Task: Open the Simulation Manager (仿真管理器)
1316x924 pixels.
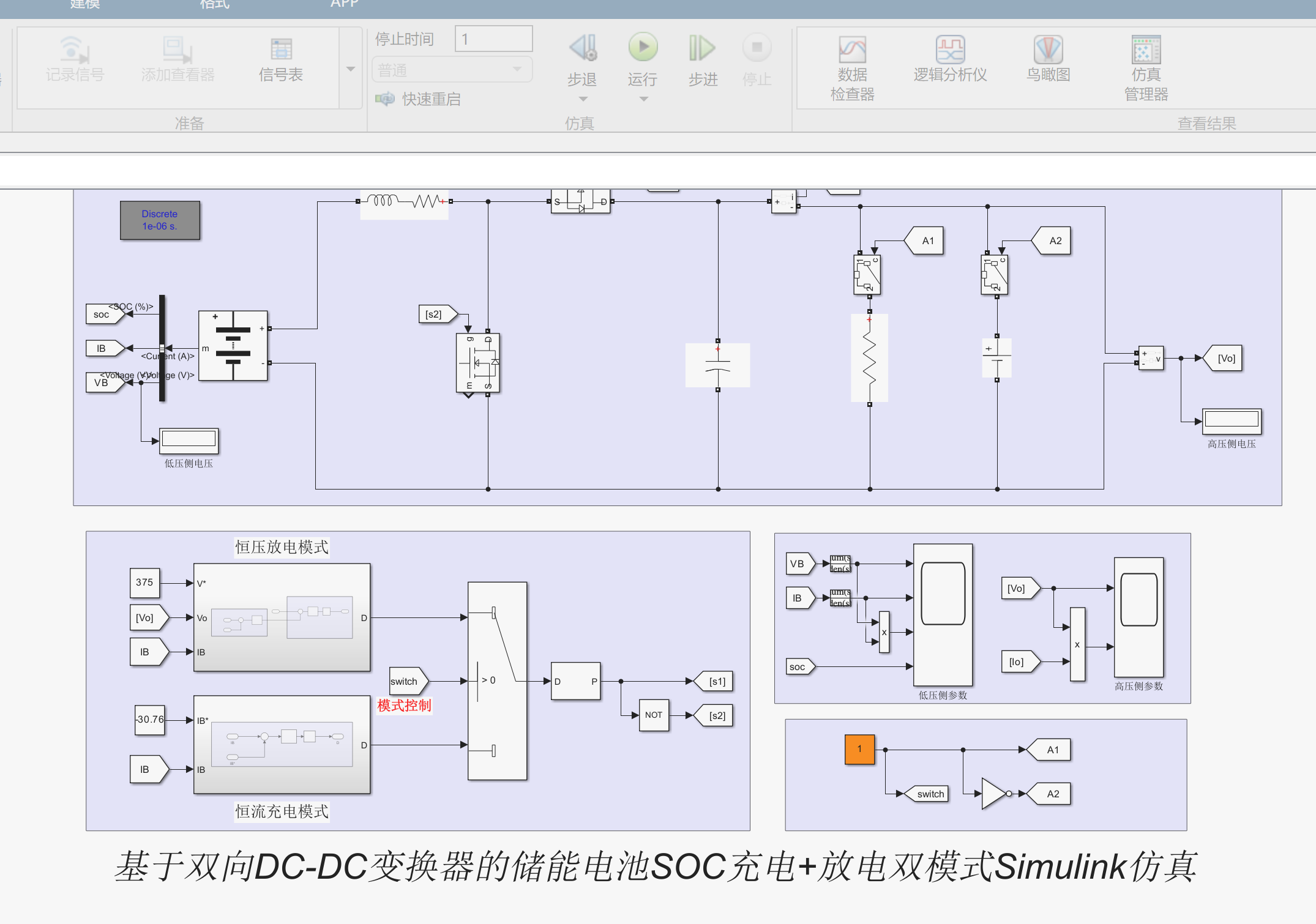Action: [1146, 50]
